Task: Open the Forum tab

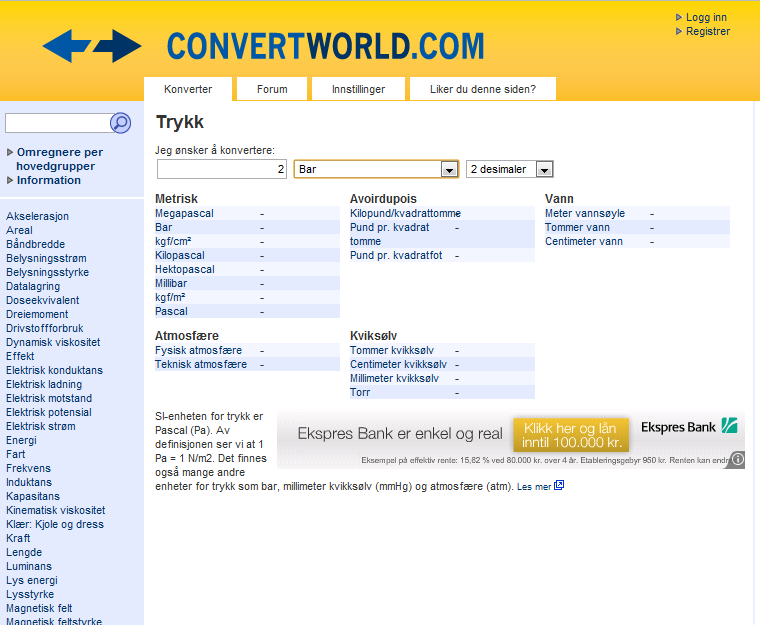Action: click(x=272, y=89)
